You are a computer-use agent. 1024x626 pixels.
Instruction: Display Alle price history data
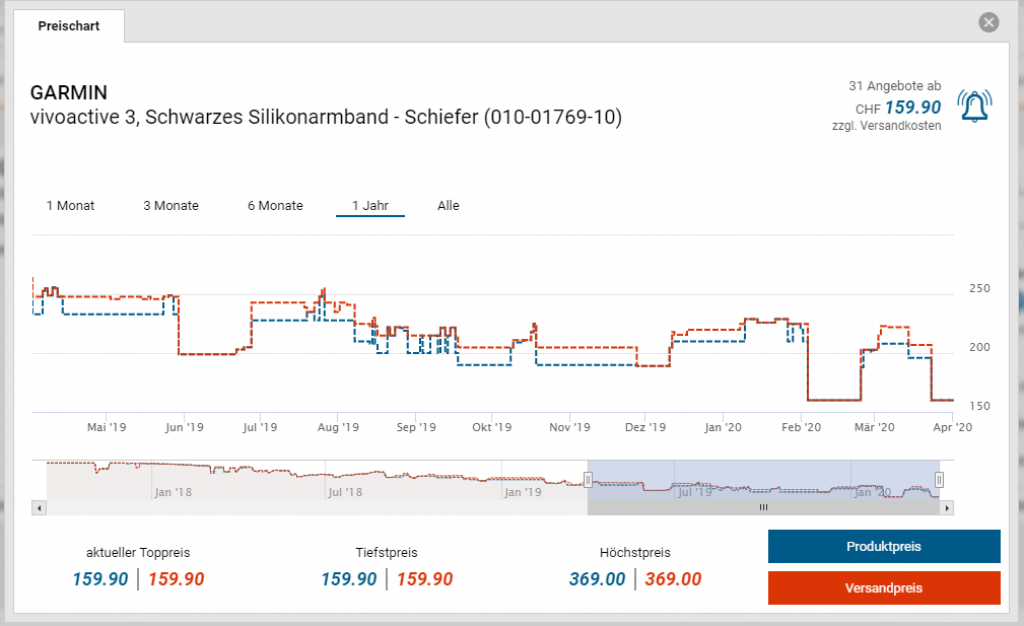(448, 206)
